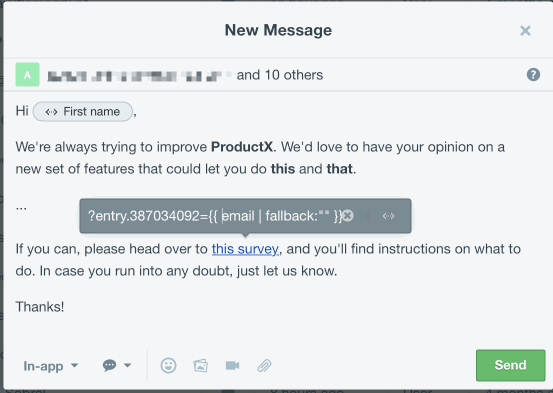Viewport: 553px width, 393px height.
Task: Select the green recipient avatar A
Action: point(28,75)
